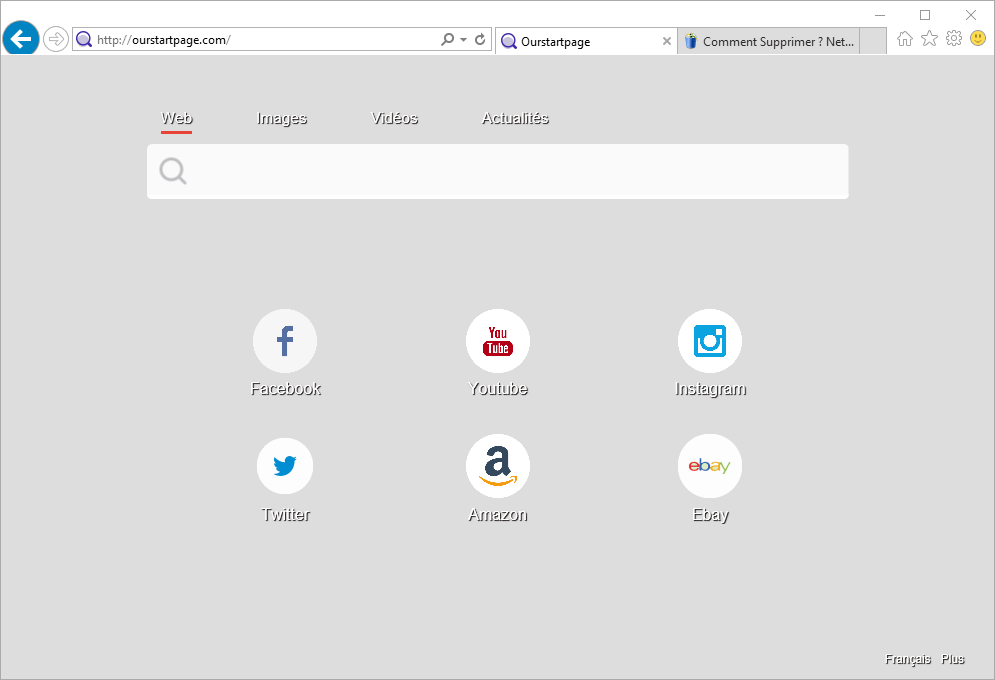Open the YouTube shortcut icon
The height and width of the screenshot is (680, 995).
[498, 341]
